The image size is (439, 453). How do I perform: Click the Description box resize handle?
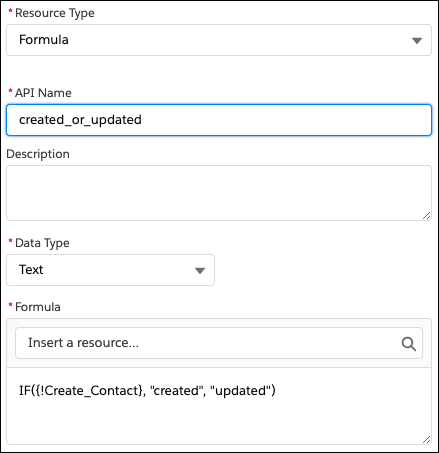pyautogui.click(x=426, y=216)
